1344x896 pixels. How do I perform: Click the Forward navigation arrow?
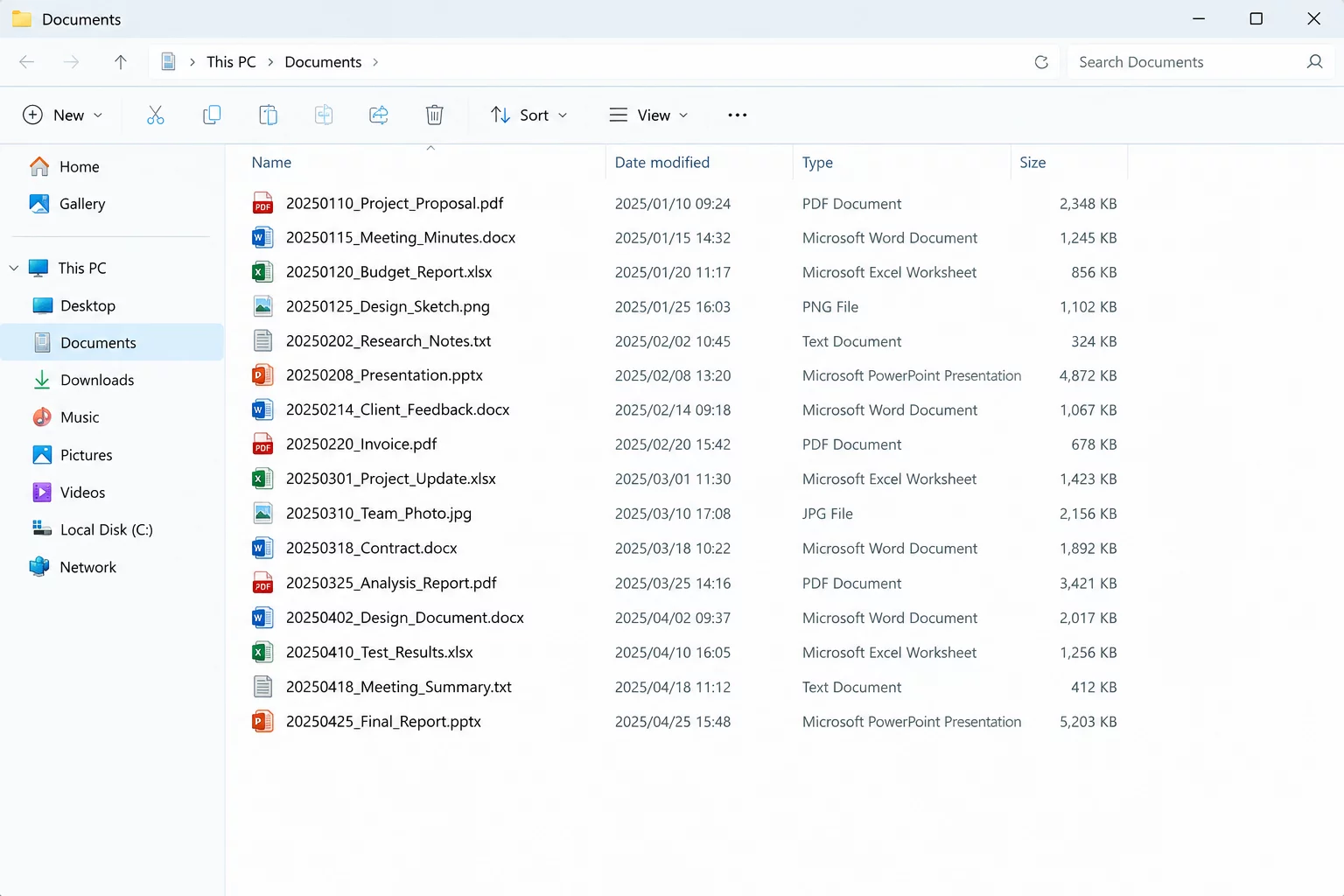pyautogui.click(x=72, y=62)
